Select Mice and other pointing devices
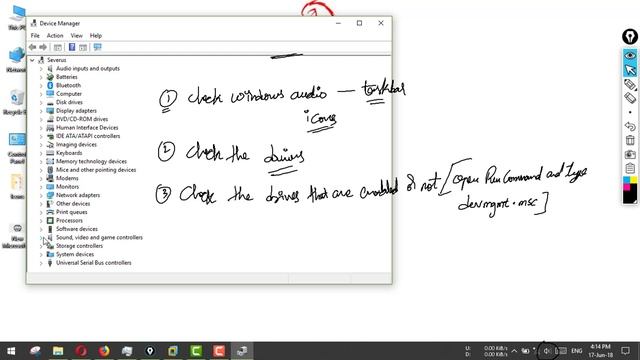 96,170
